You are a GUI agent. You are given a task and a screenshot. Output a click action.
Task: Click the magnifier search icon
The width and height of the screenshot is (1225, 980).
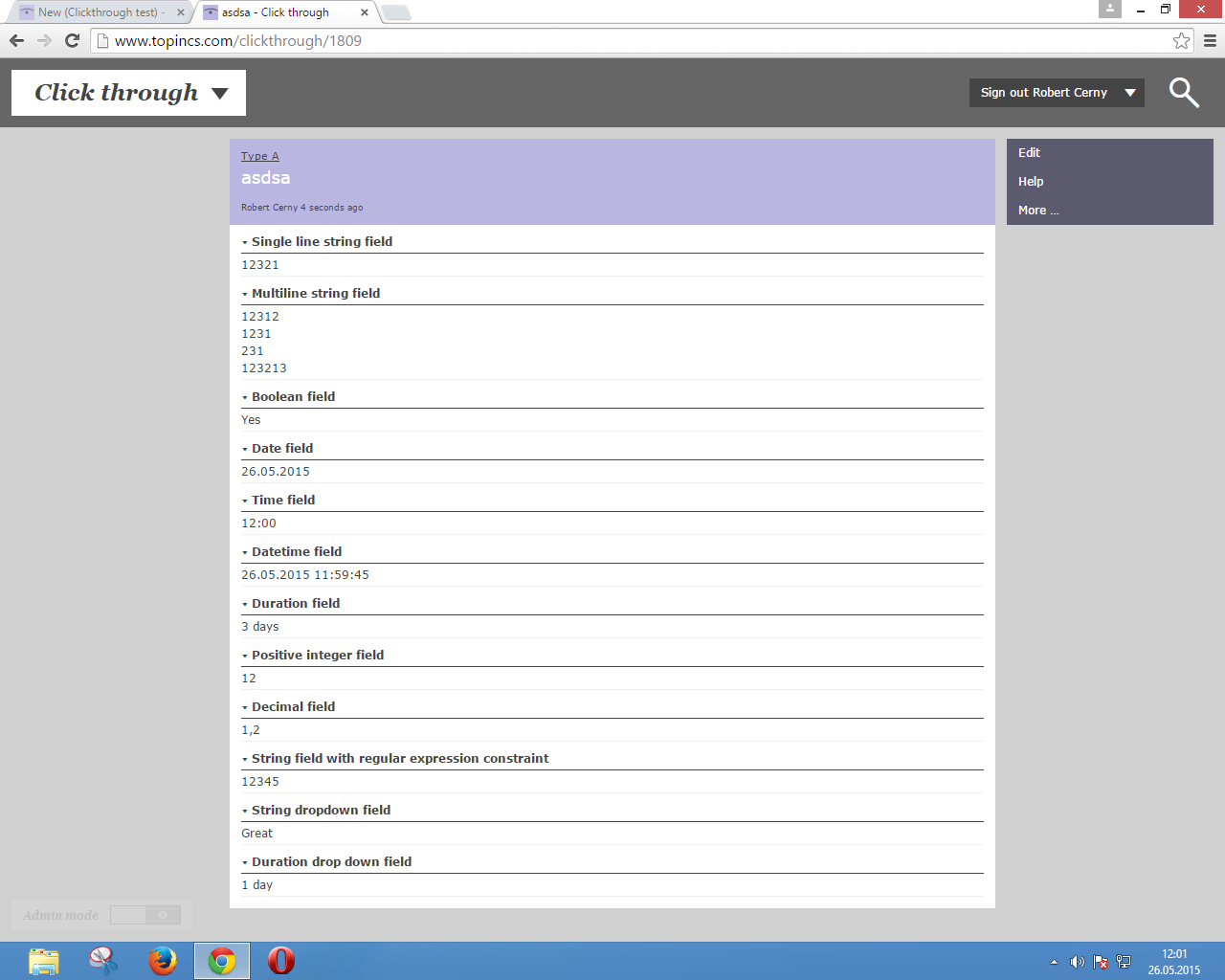(1184, 93)
